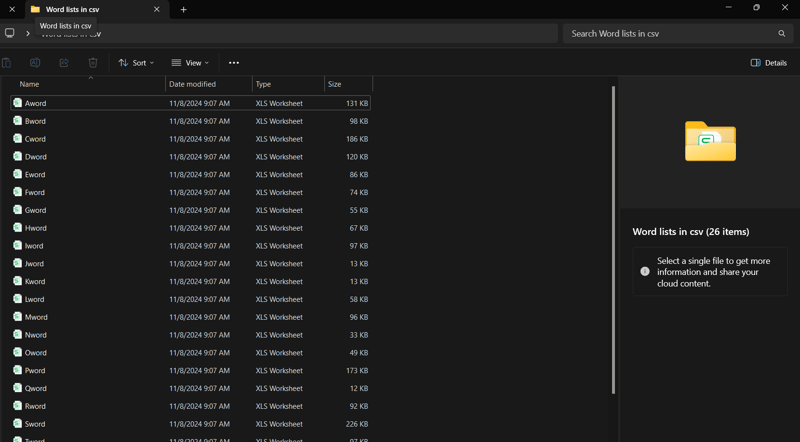The height and width of the screenshot is (442, 800).
Task: Select the Pword file in the list
Action: click(x=36, y=370)
